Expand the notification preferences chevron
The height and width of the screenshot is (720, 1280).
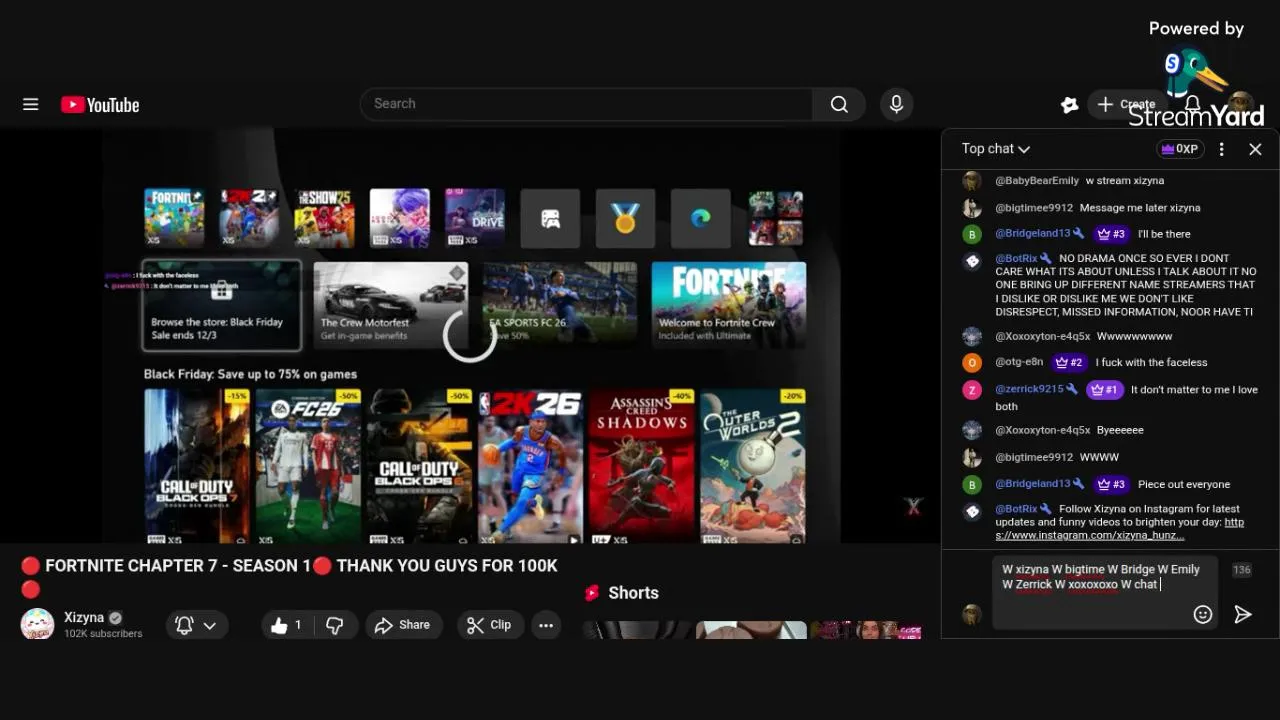pos(210,625)
